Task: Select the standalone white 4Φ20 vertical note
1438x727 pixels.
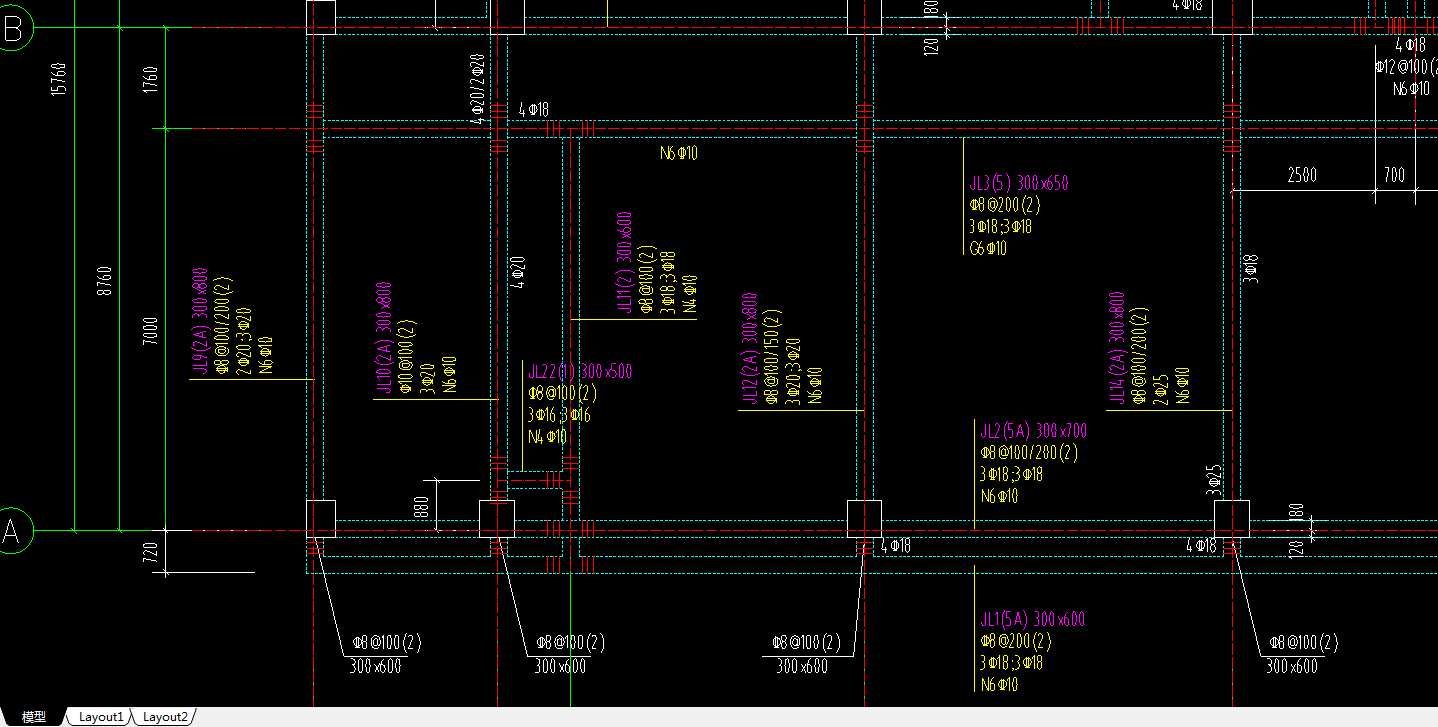Action: coord(518,272)
